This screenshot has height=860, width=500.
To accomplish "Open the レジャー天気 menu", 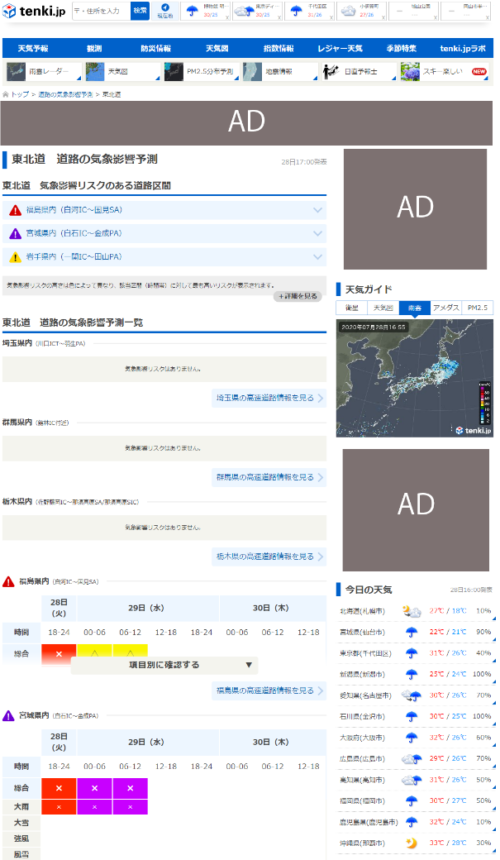I will pos(340,48).
